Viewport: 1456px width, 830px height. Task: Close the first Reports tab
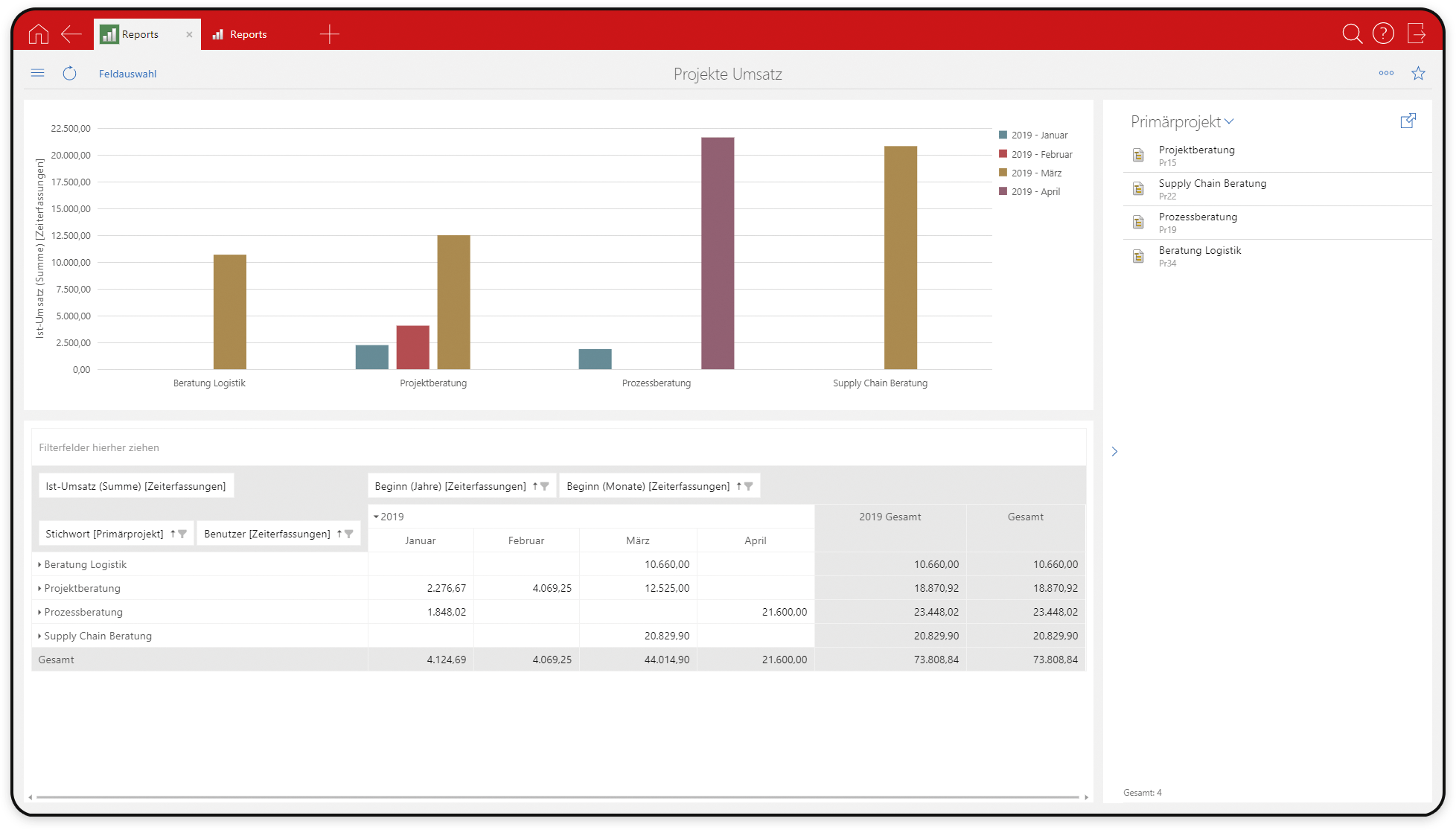point(189,35)
